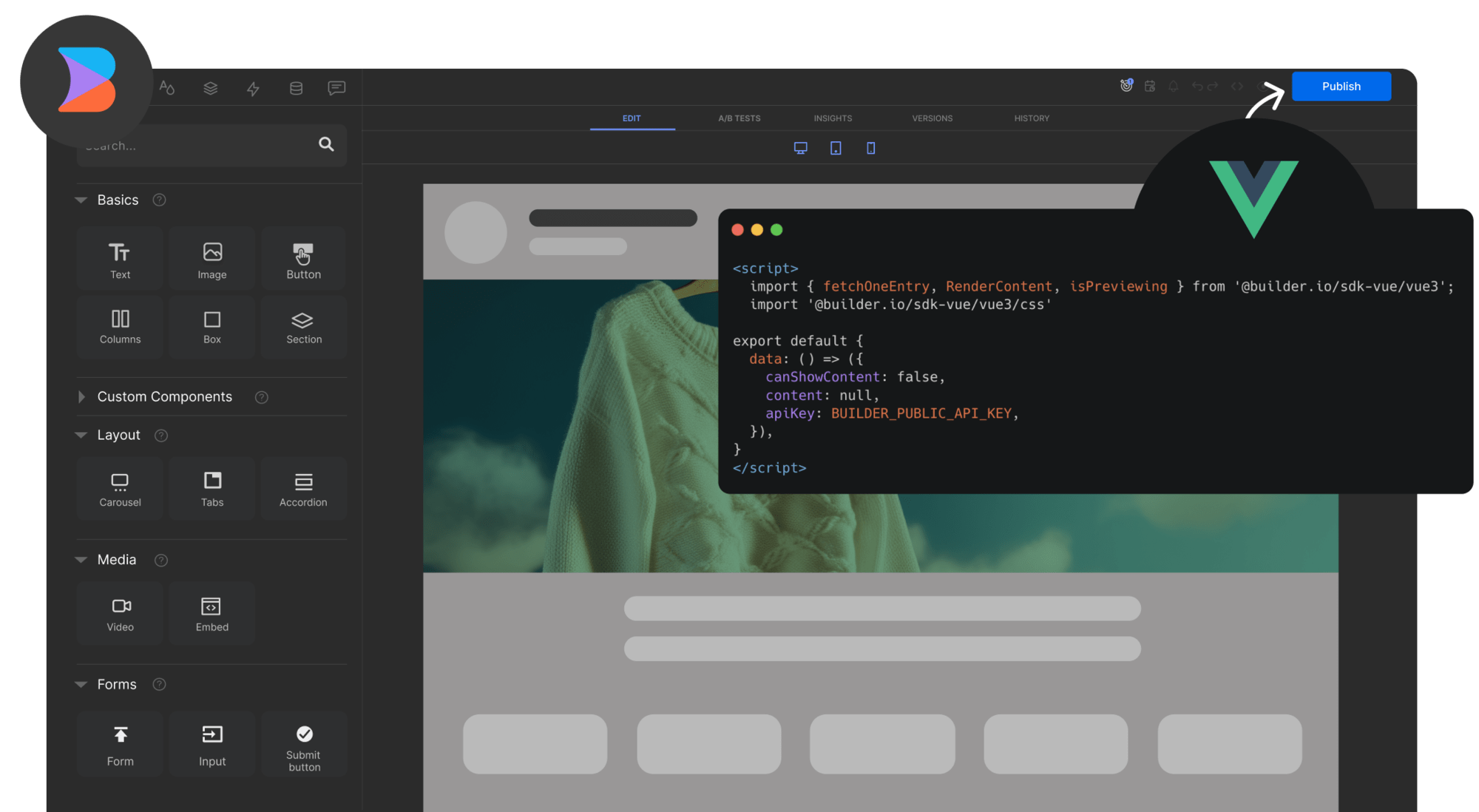Collapse the Forms section
The width and height of the screenshot is (1479, 812).
(x=81, y=684)
